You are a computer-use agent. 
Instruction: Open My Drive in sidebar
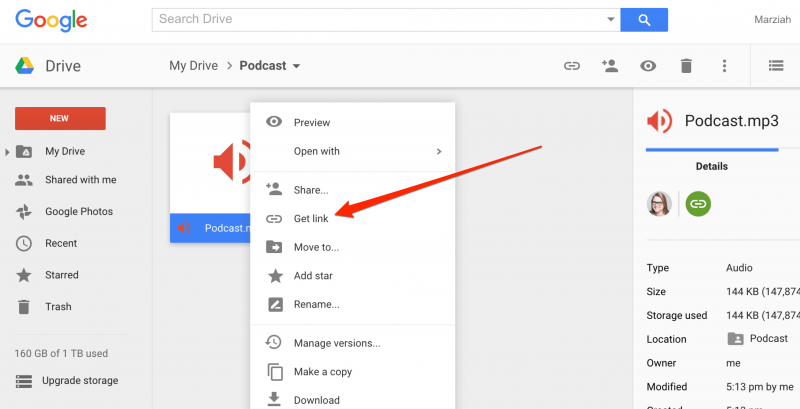point(65,151)
